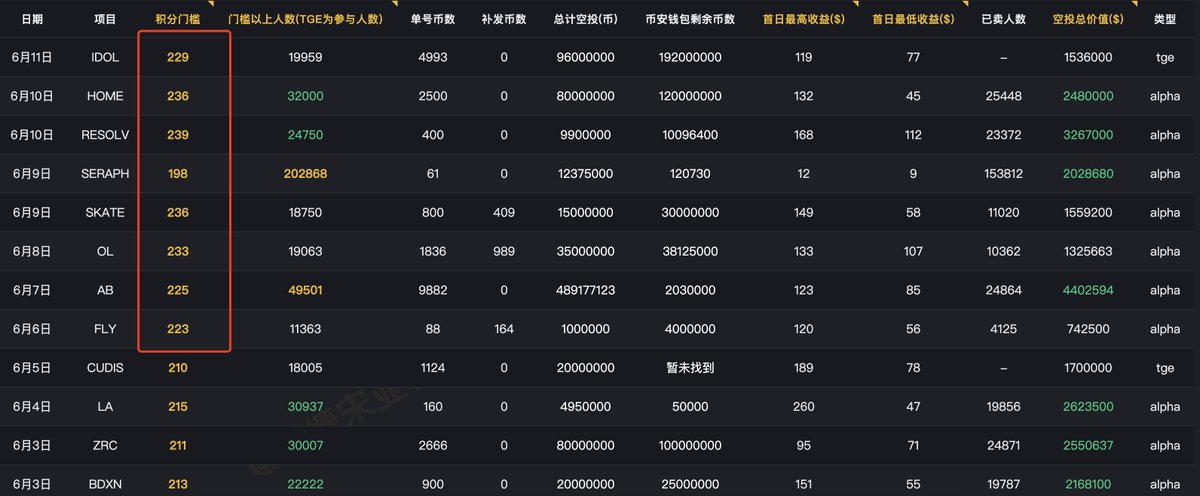The height and width of the screenshot is (496, 1200).
Task: Select the SERAPH project row
Action: pyautogui.click(x=600, y=174)
